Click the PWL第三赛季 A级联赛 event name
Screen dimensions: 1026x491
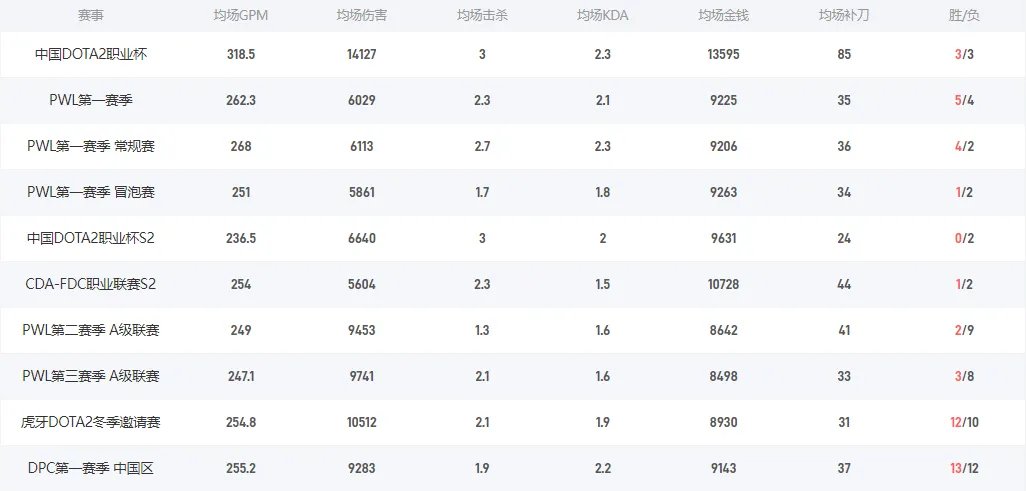click(90, 376)
